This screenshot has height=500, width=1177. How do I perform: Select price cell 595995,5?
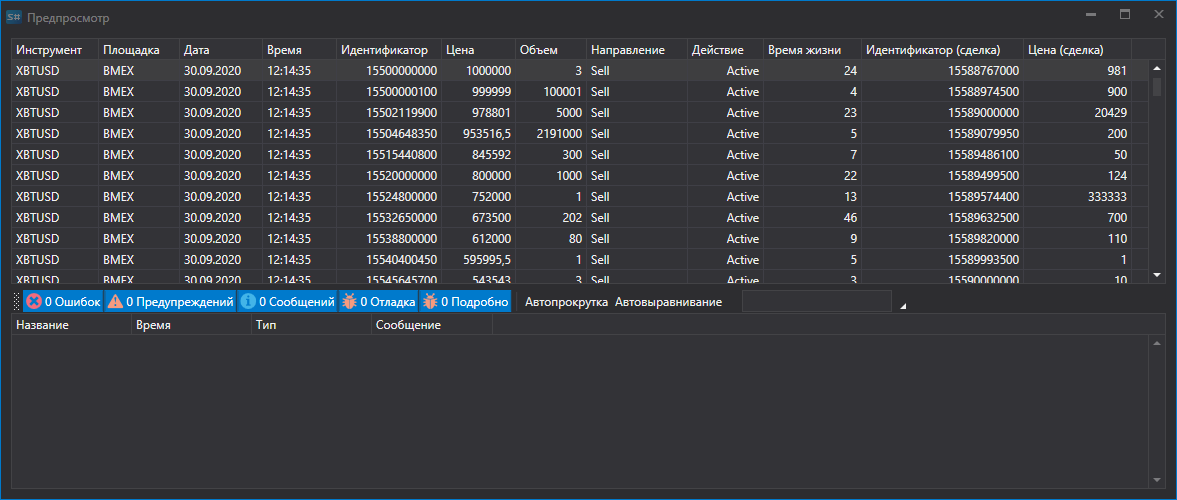[x=479, y=260]
